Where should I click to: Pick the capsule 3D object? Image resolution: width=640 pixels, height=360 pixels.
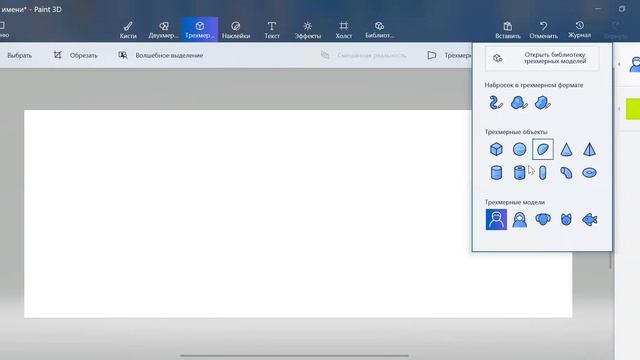point(542,173)
